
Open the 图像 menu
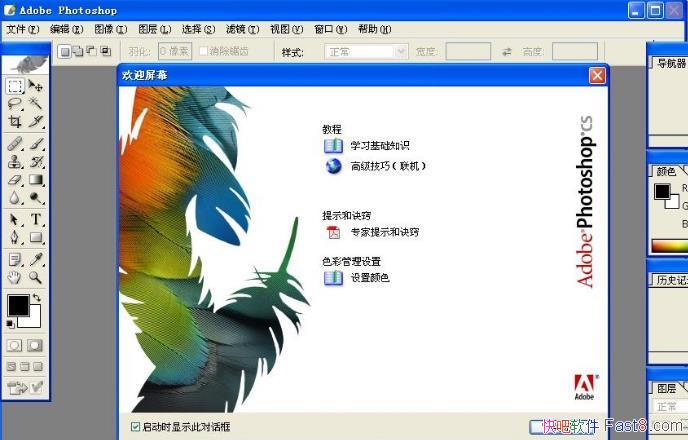(111, 29)
